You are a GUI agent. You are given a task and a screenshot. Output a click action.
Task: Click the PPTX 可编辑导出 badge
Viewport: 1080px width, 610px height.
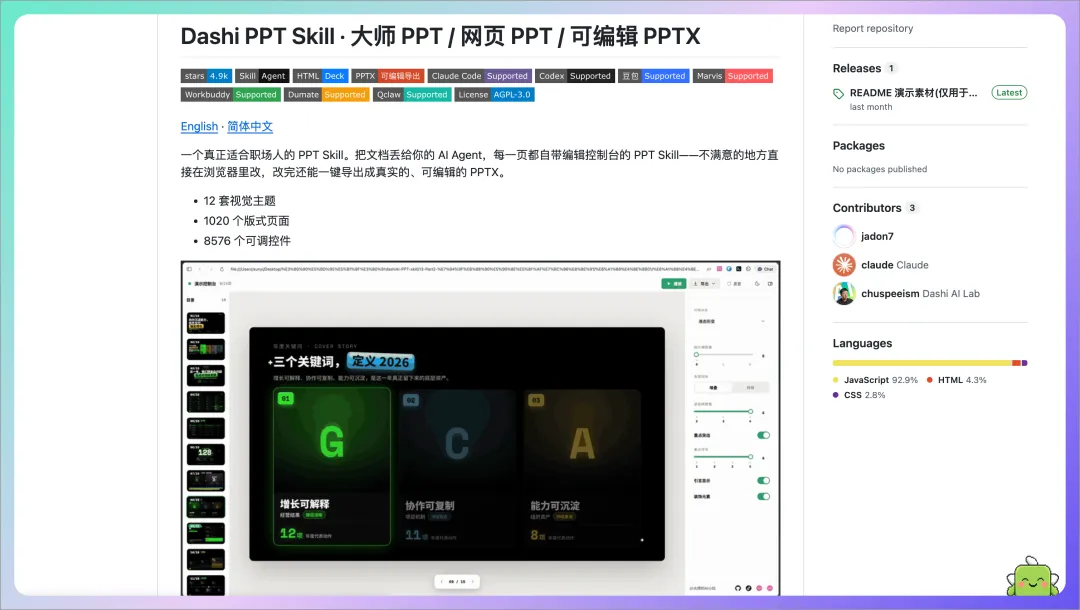tap(388, 76)
